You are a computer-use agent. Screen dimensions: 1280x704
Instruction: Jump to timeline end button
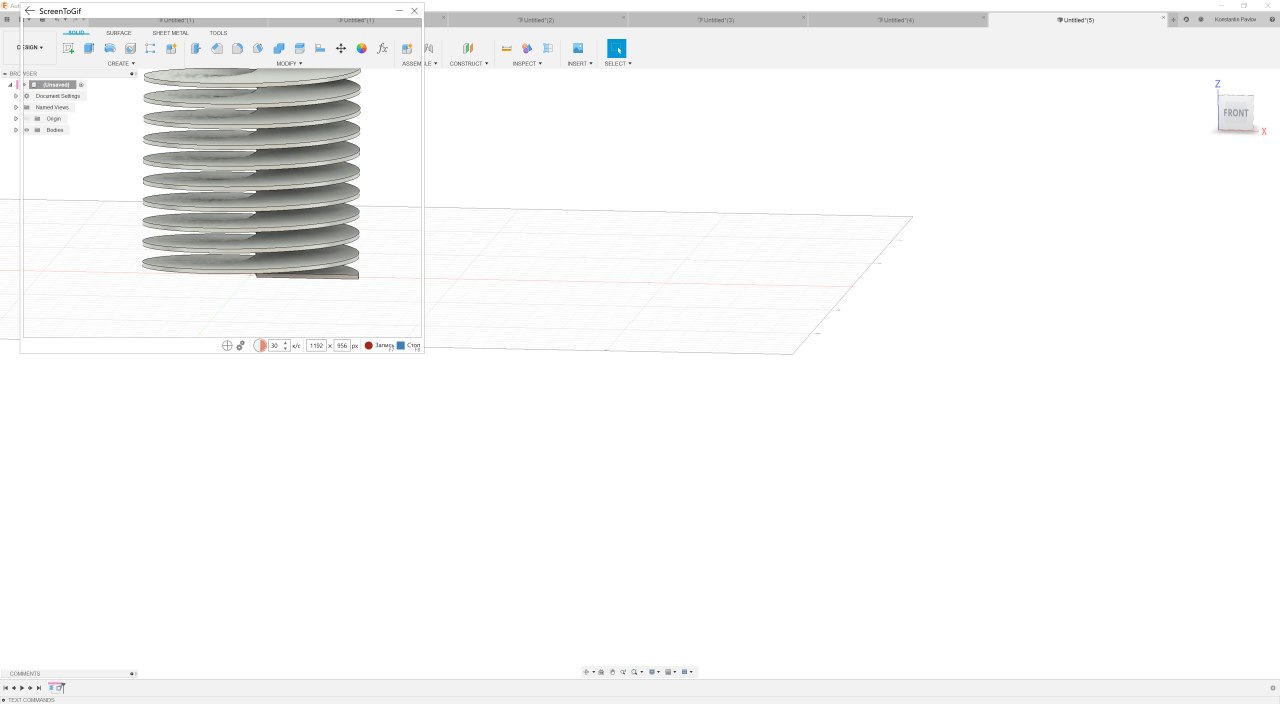[x=39, y=688]
